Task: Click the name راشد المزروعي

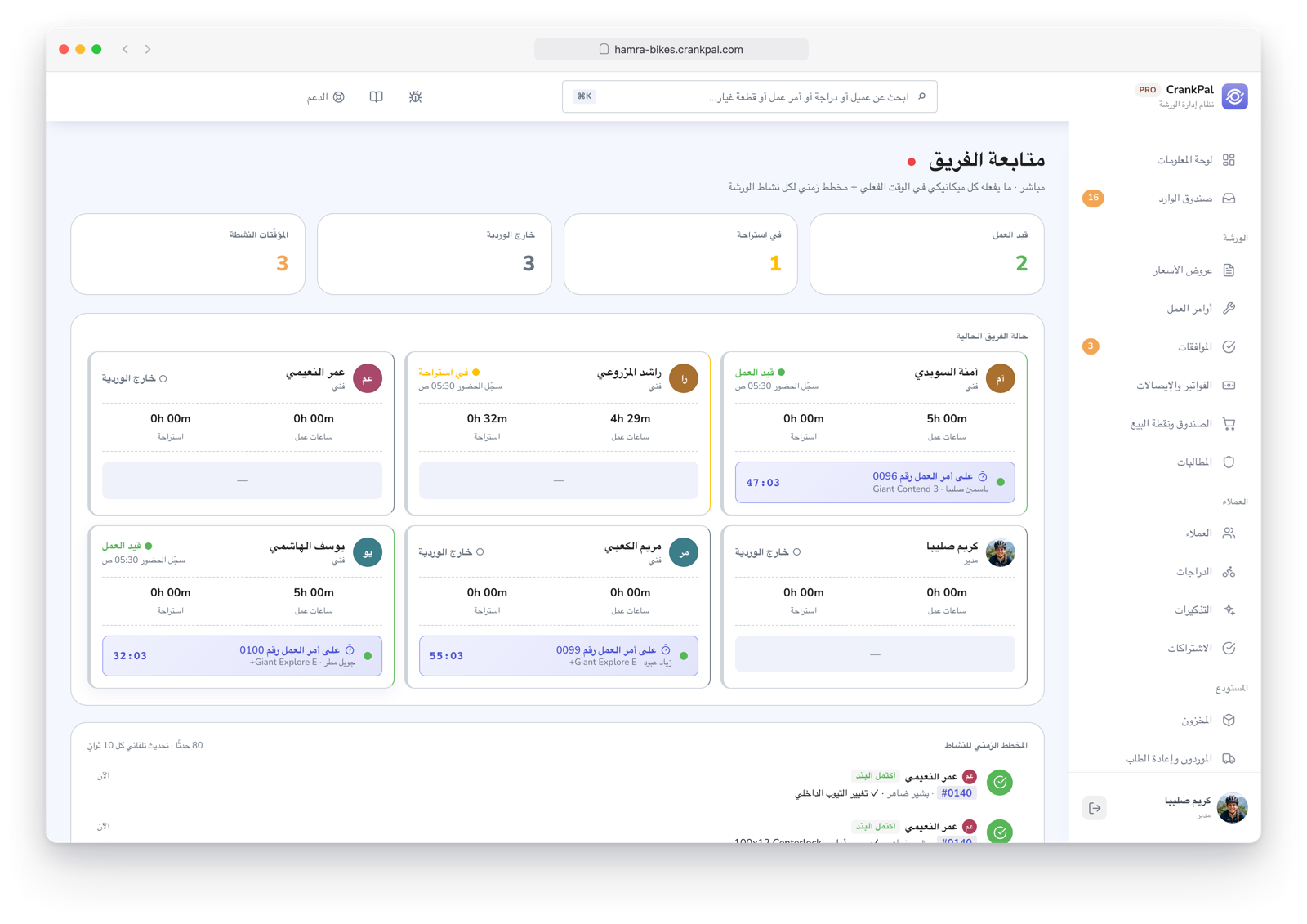Action: (x=629, y=373)
